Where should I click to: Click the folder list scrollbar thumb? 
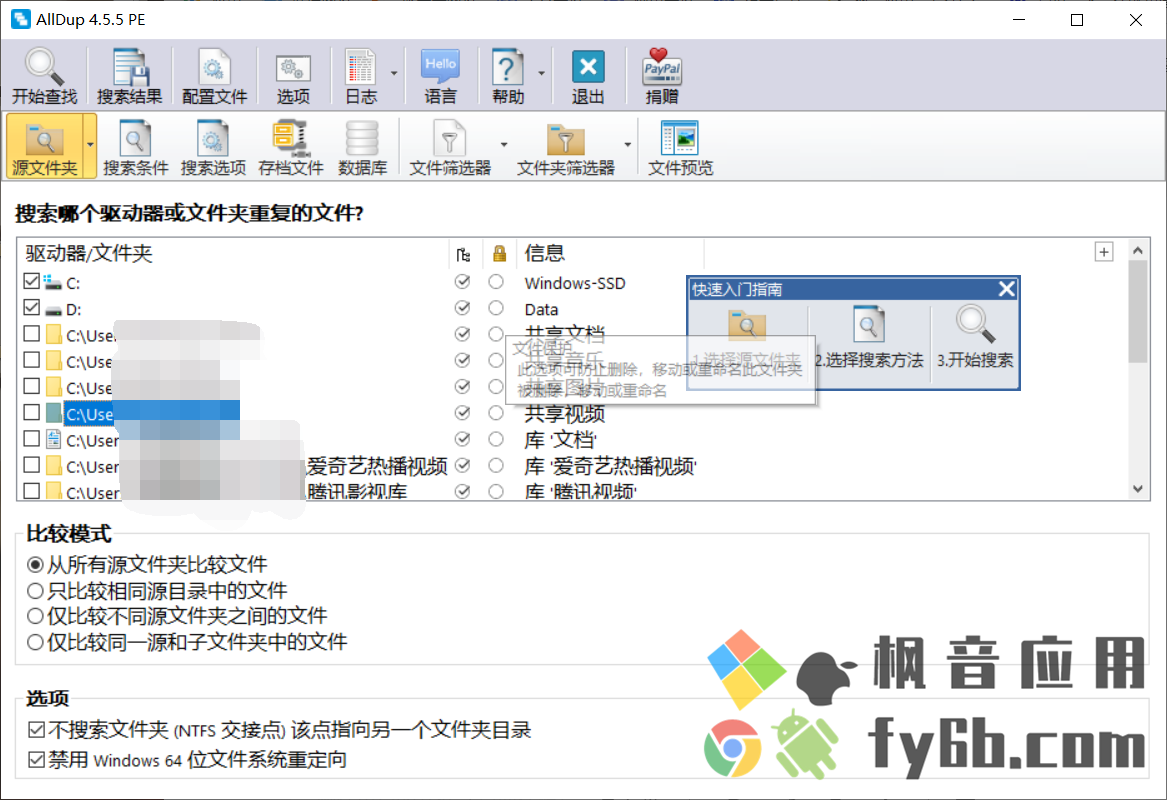pyautogui.click(x=1137, y=311)
